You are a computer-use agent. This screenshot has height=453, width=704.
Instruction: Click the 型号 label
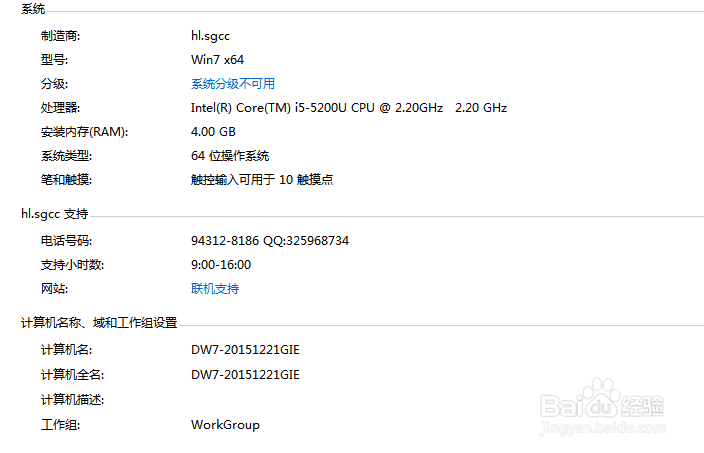54,60
